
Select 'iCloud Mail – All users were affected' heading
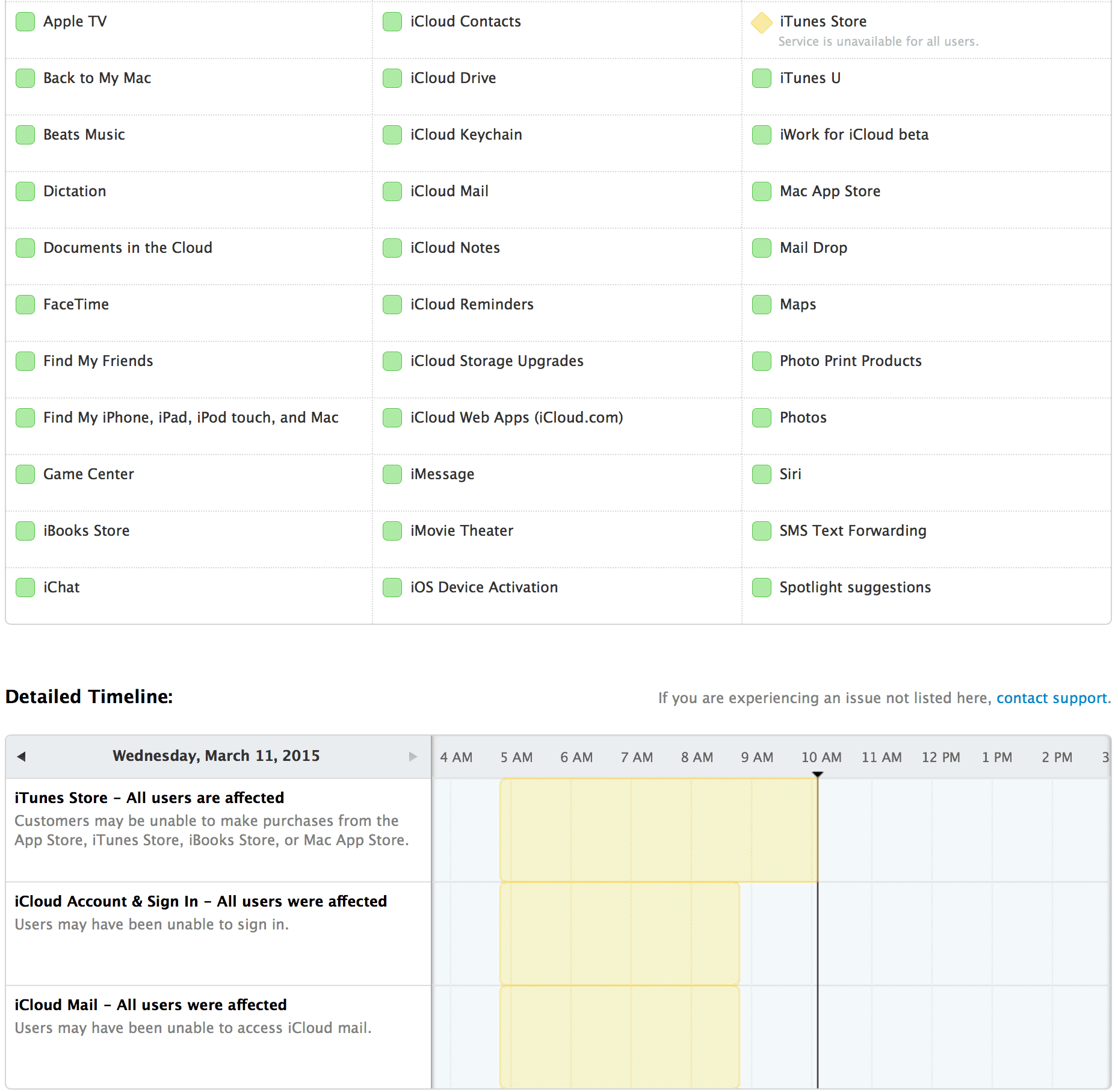click(x=150, y=1005)
